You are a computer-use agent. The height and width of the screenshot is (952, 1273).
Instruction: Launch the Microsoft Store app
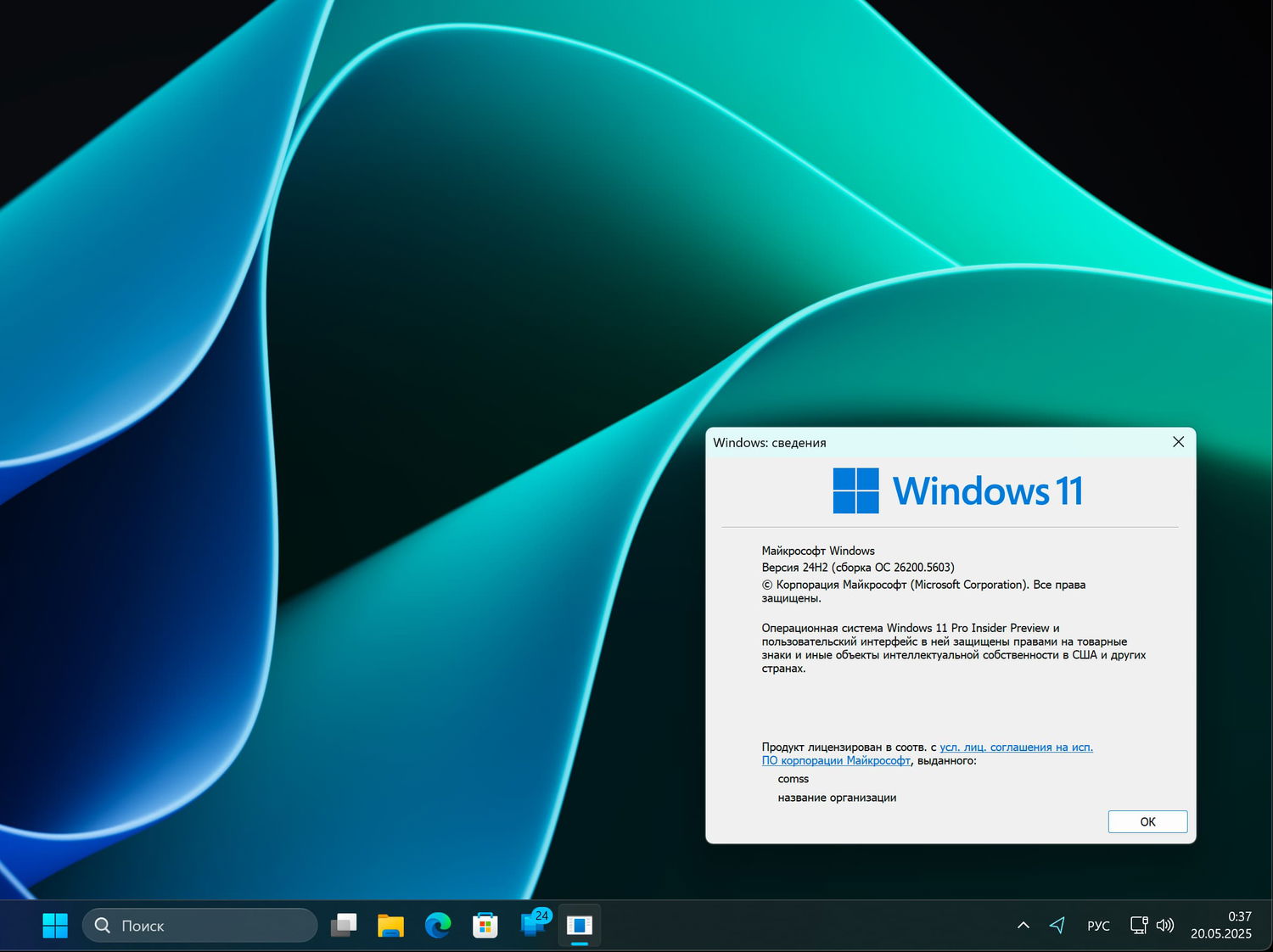[485, 925]
